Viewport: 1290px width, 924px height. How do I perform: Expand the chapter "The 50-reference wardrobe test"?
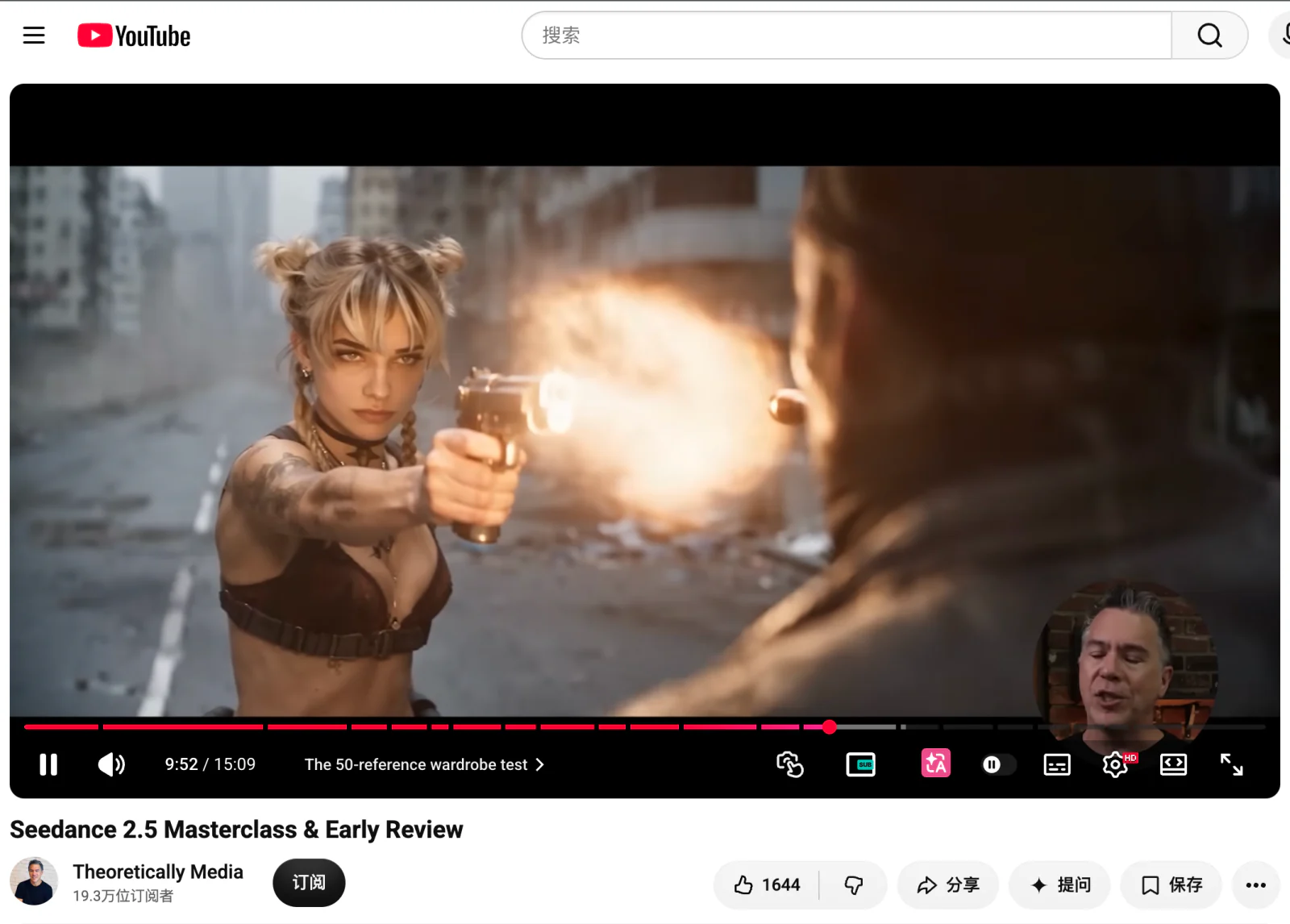[x=424, y=764]
